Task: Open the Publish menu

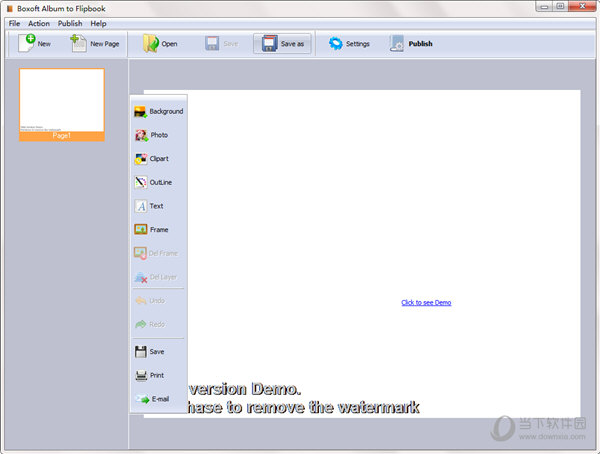Action: tap(70, 23)
